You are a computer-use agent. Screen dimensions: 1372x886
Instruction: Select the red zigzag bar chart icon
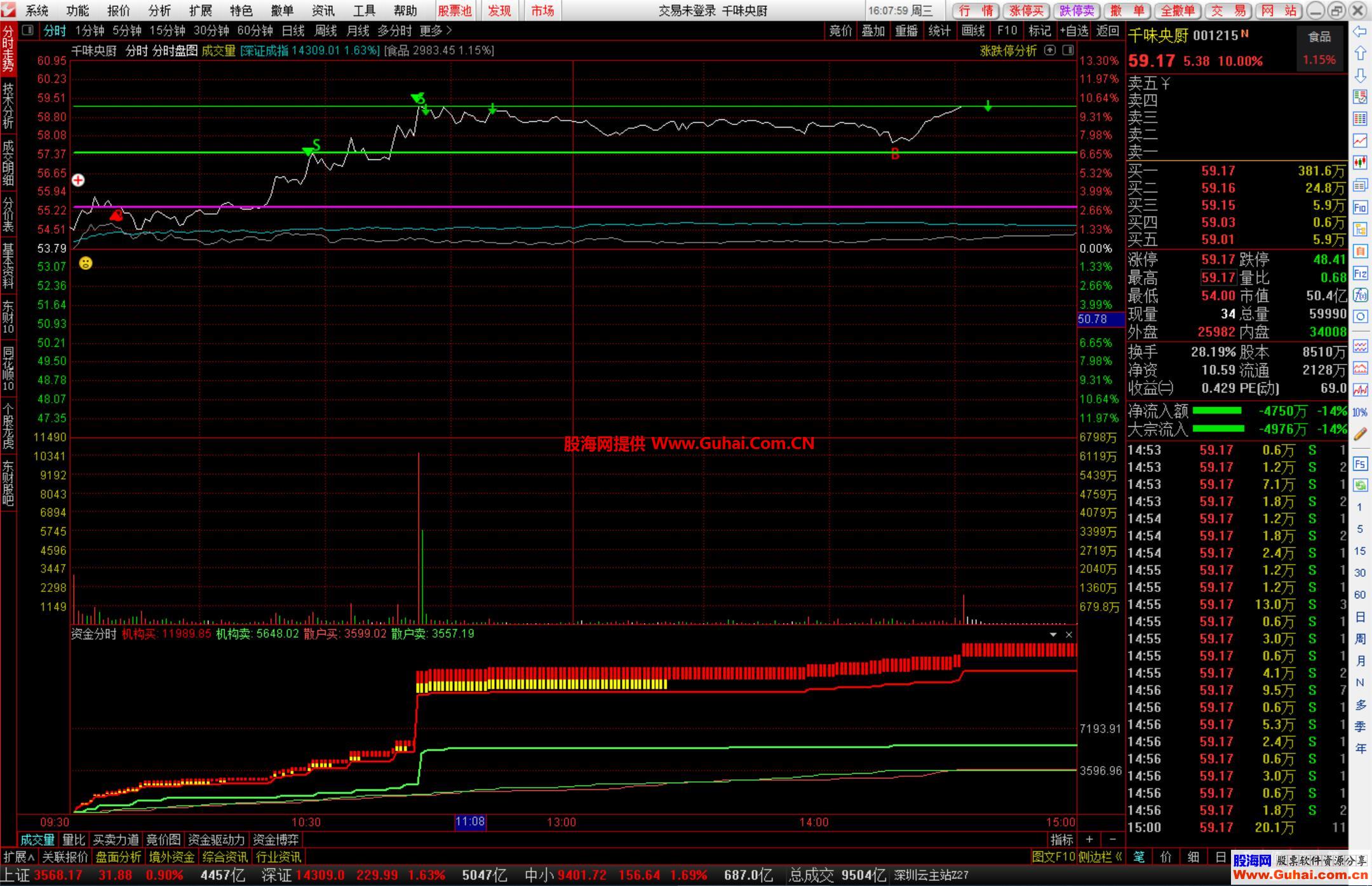click(1360, 389)
